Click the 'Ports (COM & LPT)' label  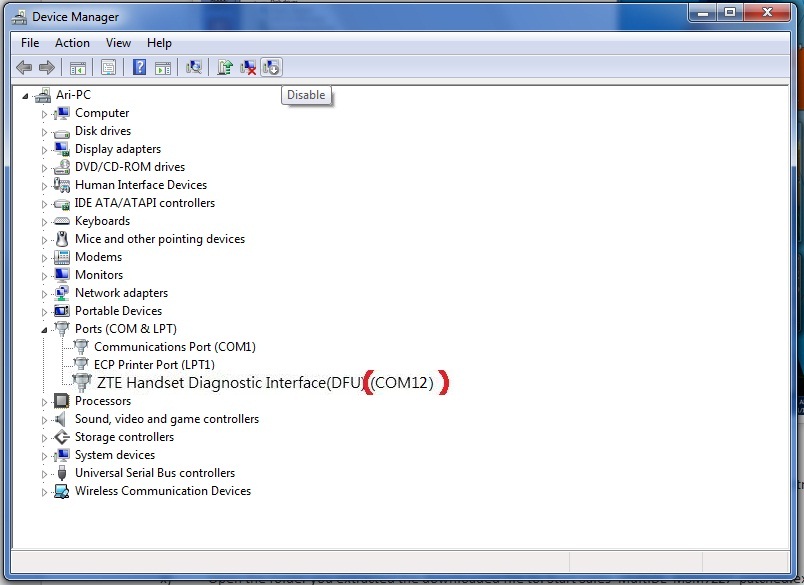(126, 329)
